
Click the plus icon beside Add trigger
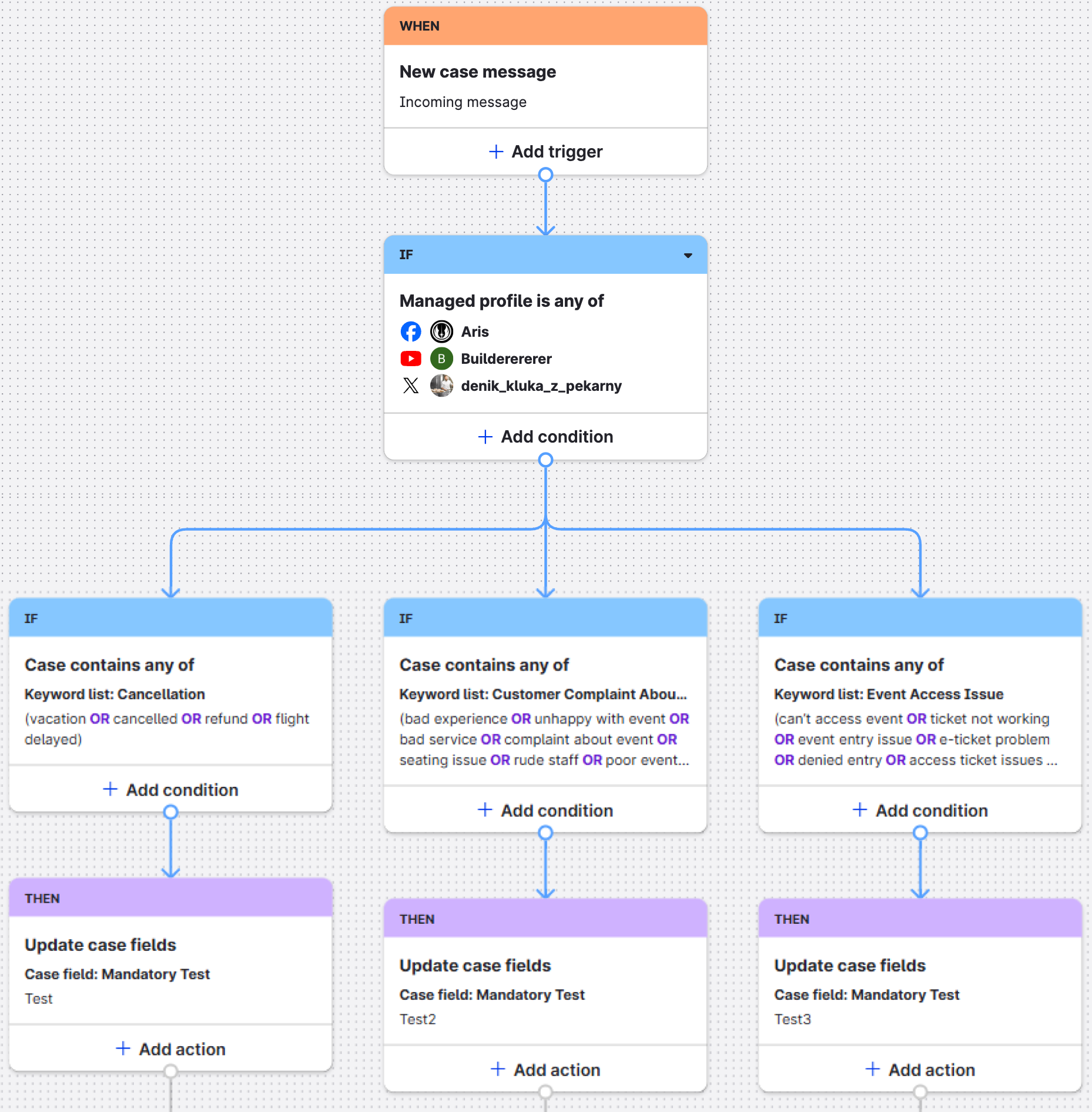pyautogui.click(x=496, y=152)
